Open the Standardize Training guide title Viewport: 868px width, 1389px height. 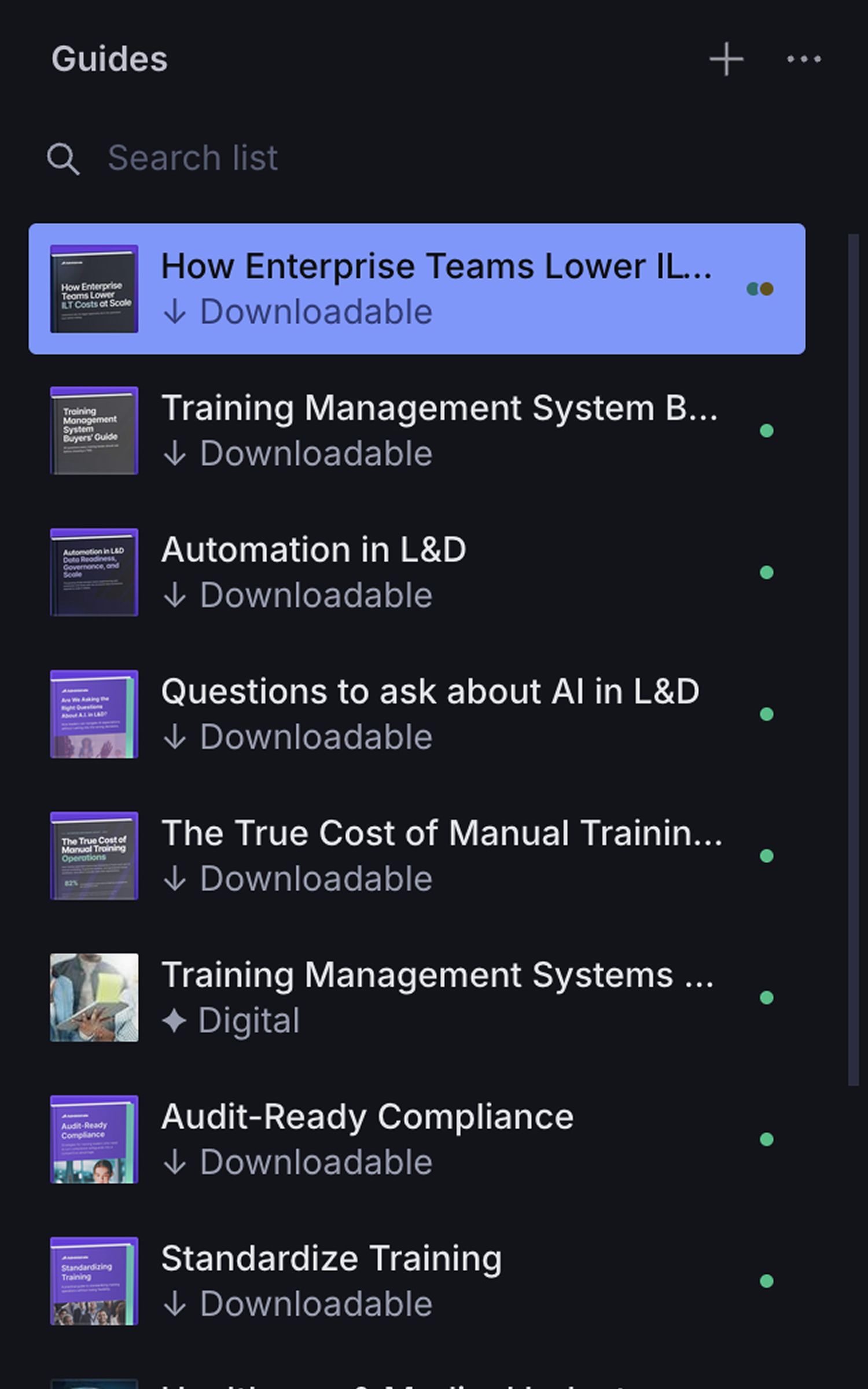(x=332, y=1259)
